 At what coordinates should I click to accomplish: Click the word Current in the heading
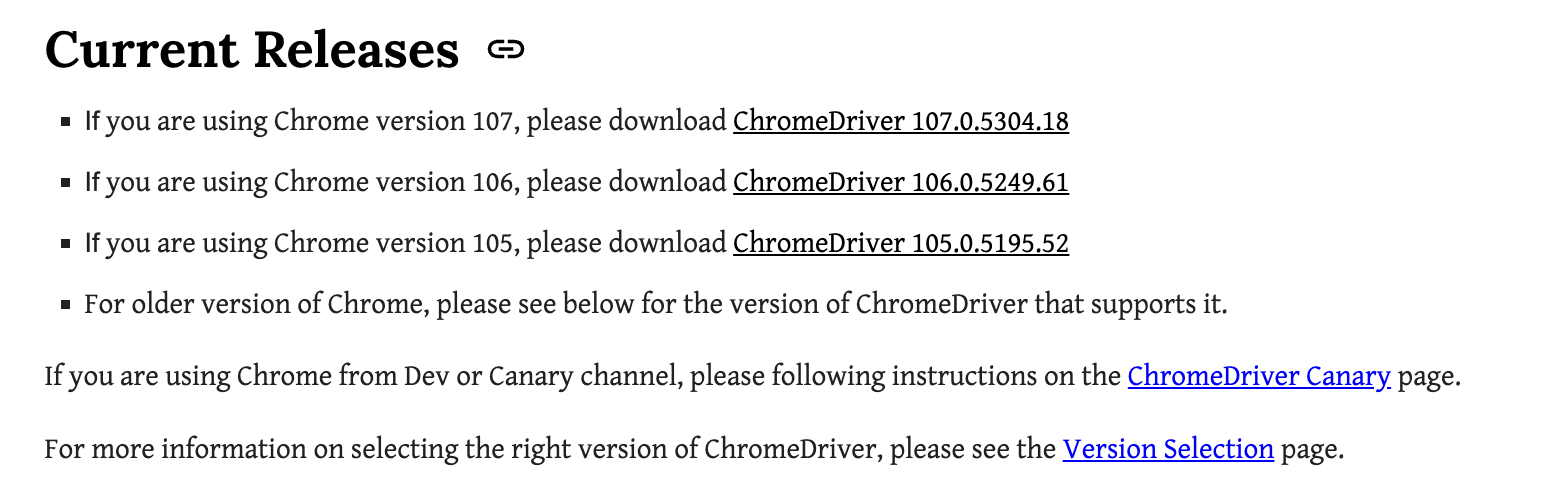click(140, 49)
